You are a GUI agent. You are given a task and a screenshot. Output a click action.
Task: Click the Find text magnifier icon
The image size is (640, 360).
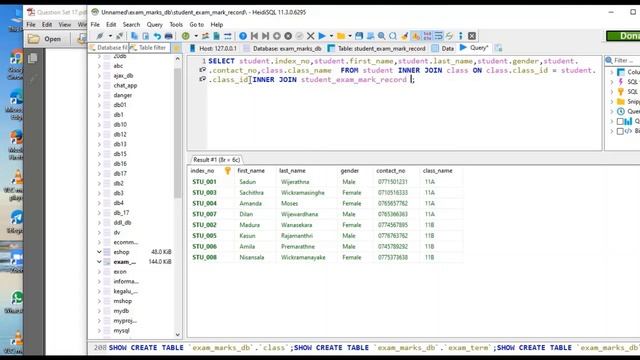pyautogui.click(x=381, y=36)
